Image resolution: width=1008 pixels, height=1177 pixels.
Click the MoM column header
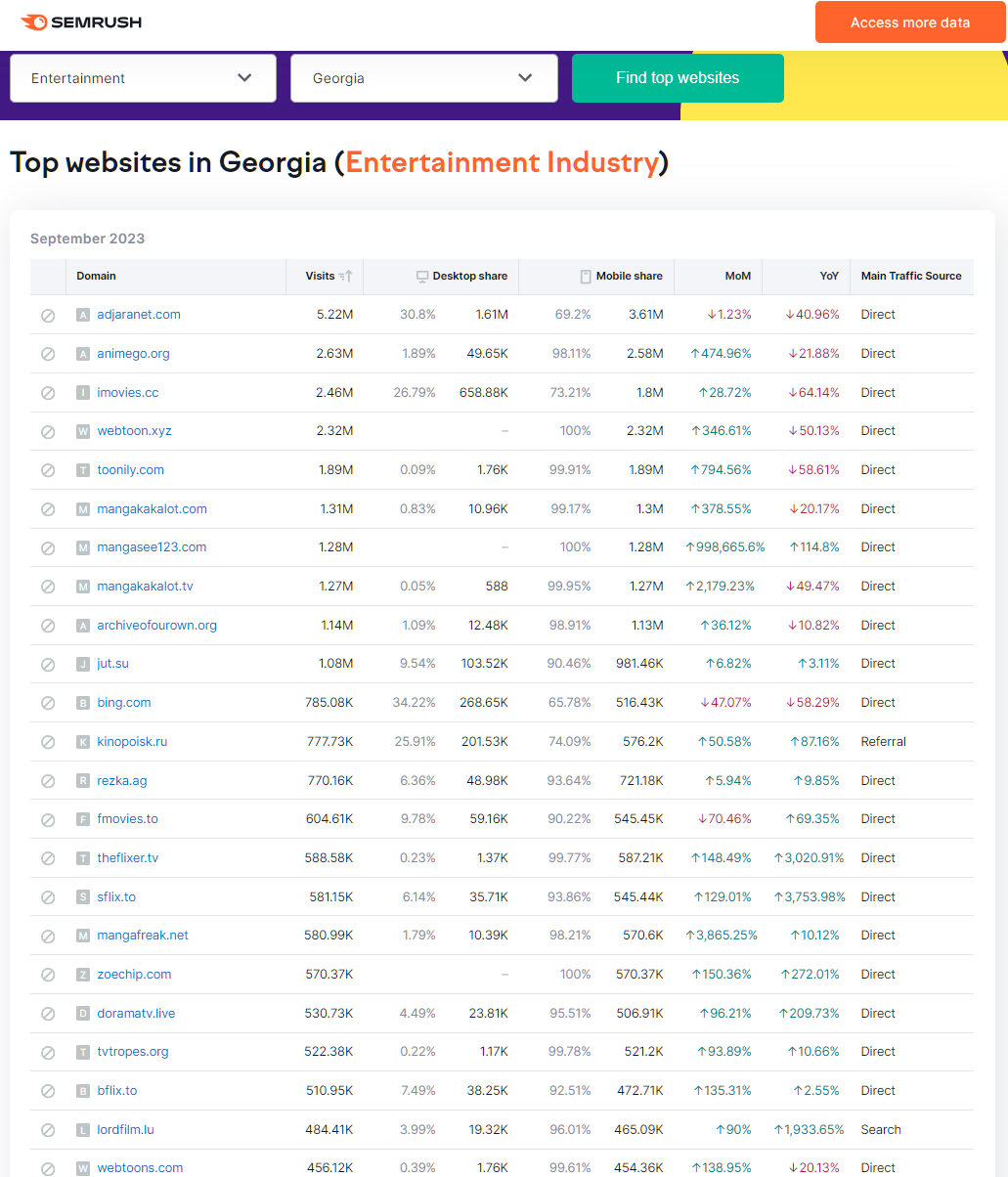pyautogui.click(x=738, y=276)
